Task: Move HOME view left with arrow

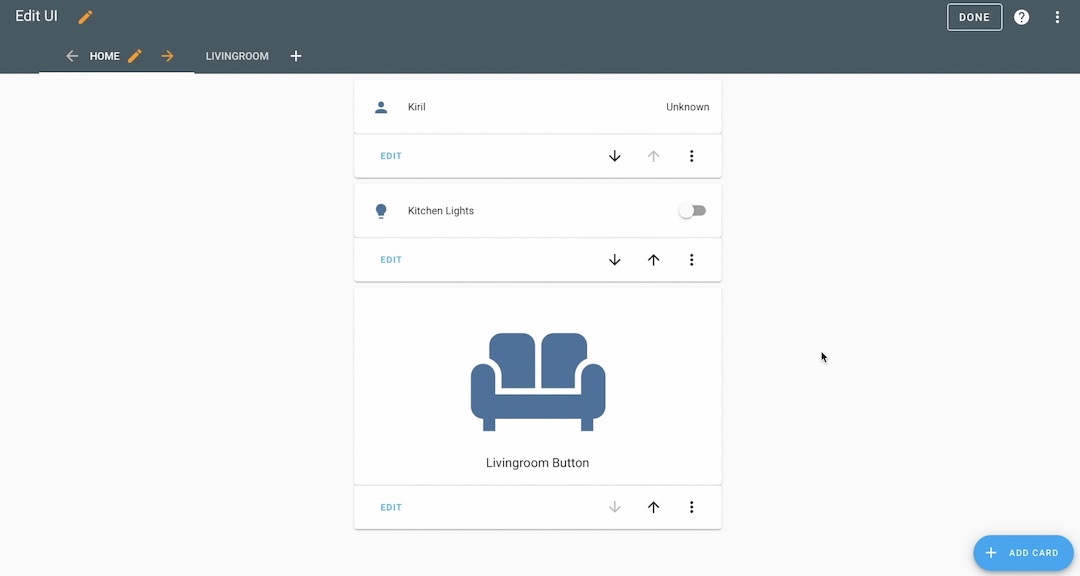Action: click(72, 56)
